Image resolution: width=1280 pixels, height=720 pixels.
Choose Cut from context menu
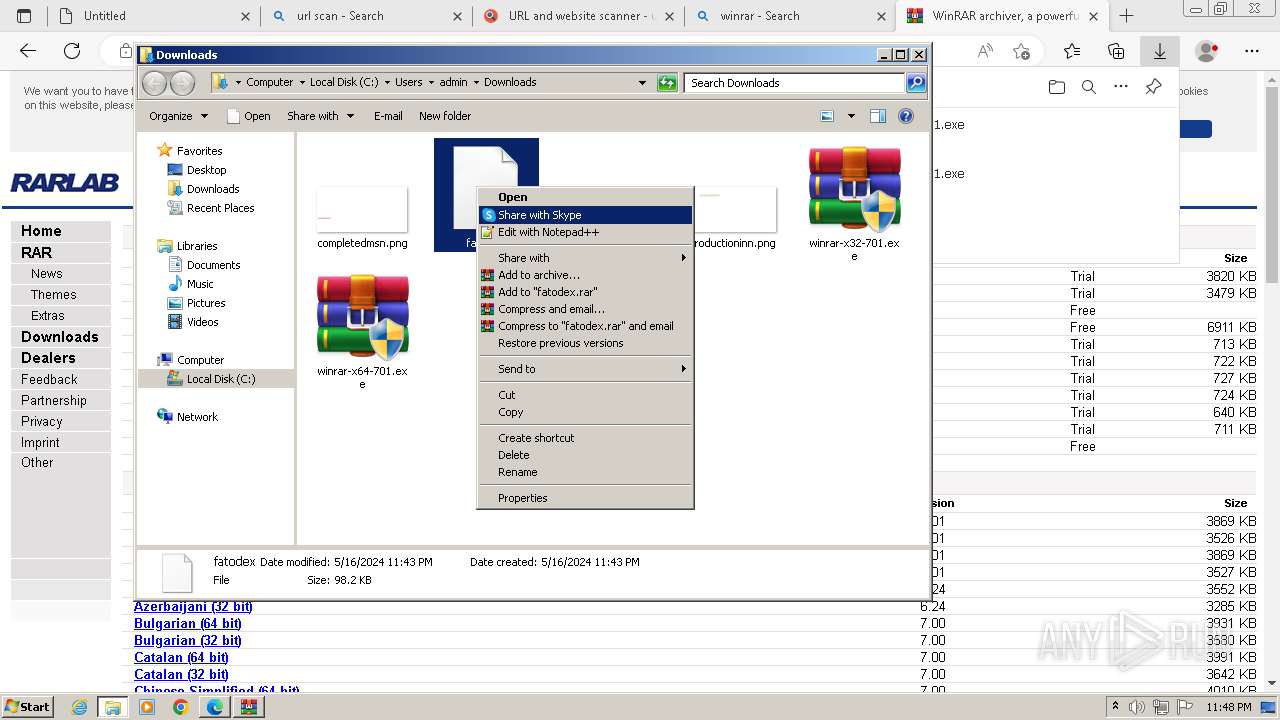coord(585,395)
